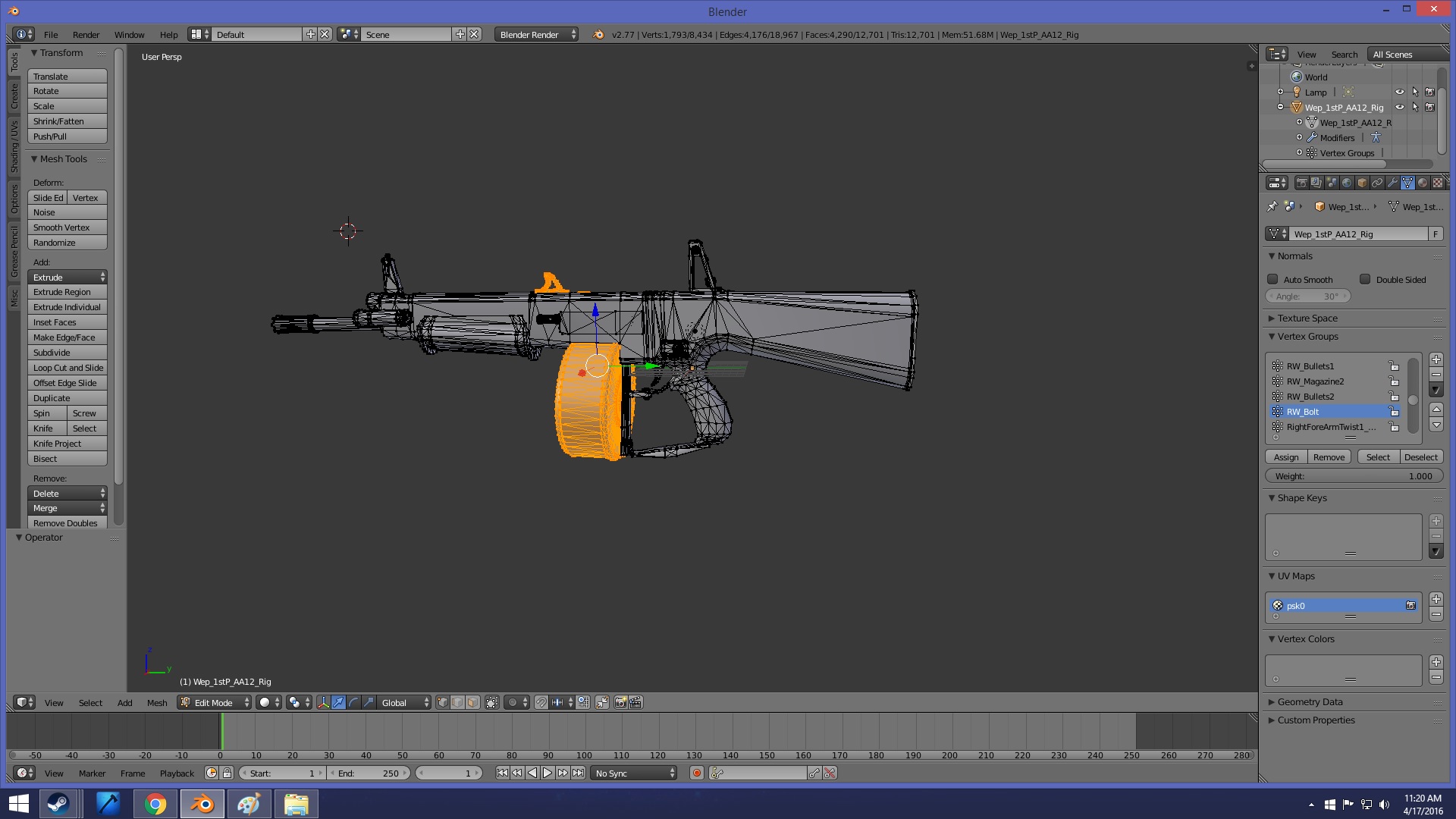1456x819 pixels.
Task: Hide Wep_1stP_AA12_Rig using the eye icon
Action: tap(1400, 108)
